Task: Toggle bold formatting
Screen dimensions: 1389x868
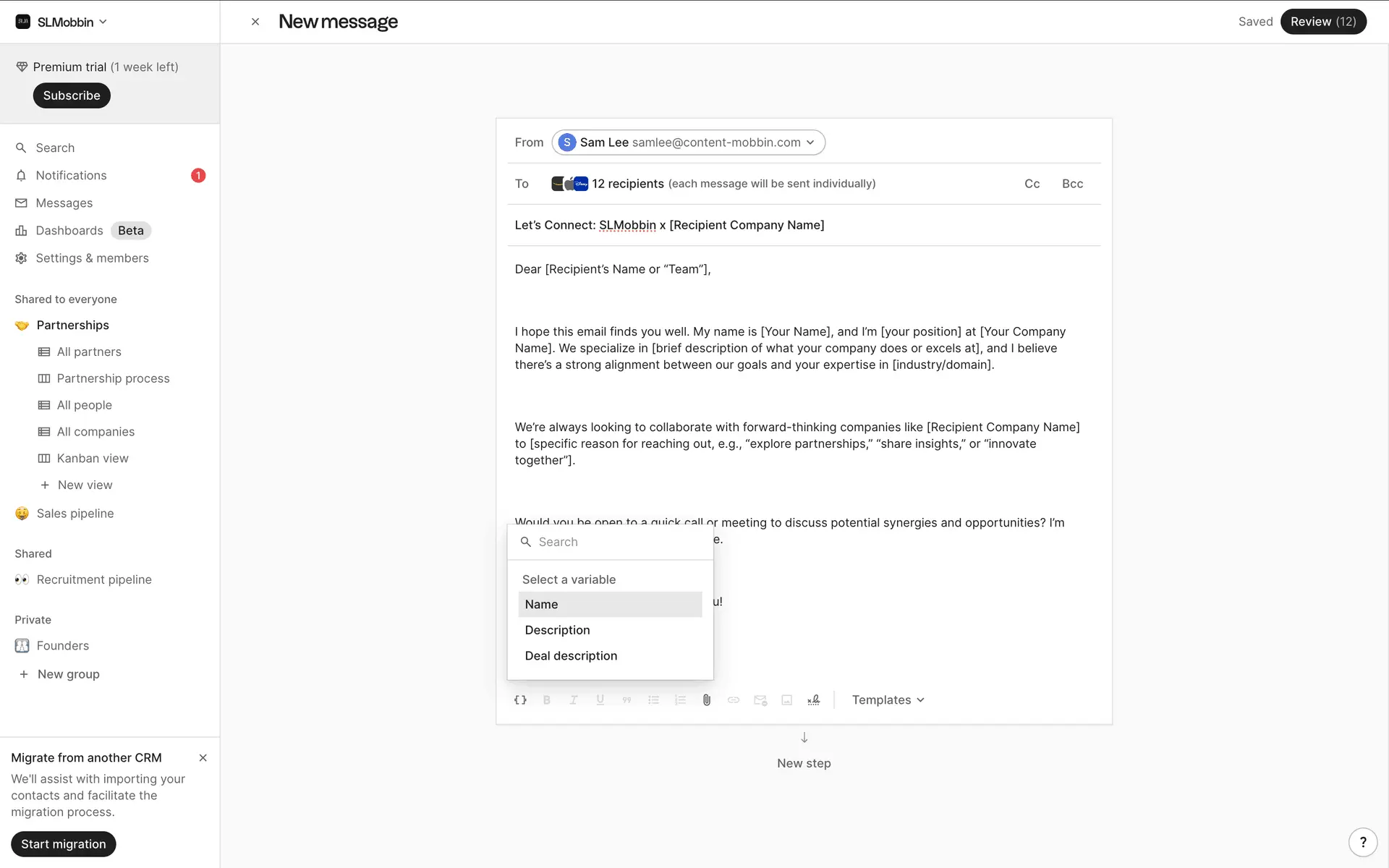Action: [x=547, y=699]
